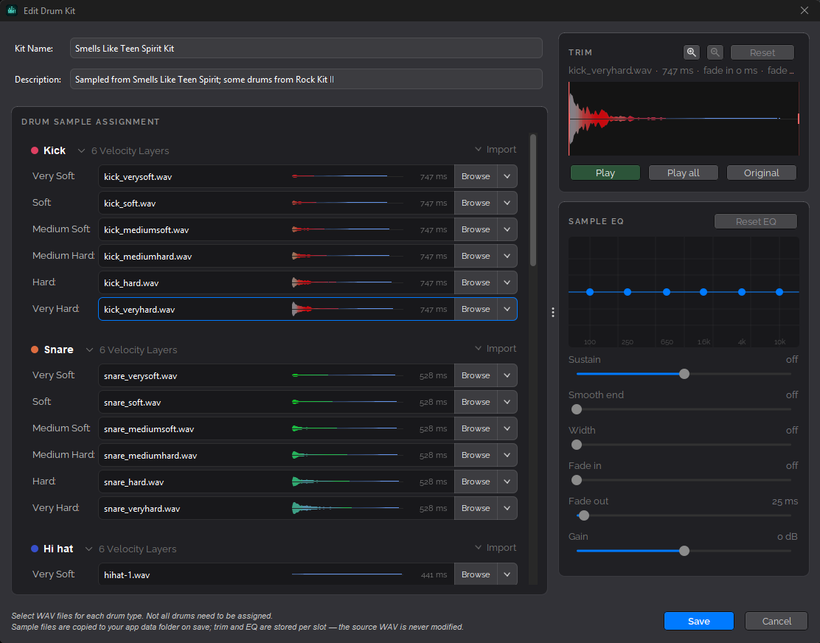The height and width of the screenshot is (643, 820).
Task: Click the app icon in title bar
Action: click(12, 10)
